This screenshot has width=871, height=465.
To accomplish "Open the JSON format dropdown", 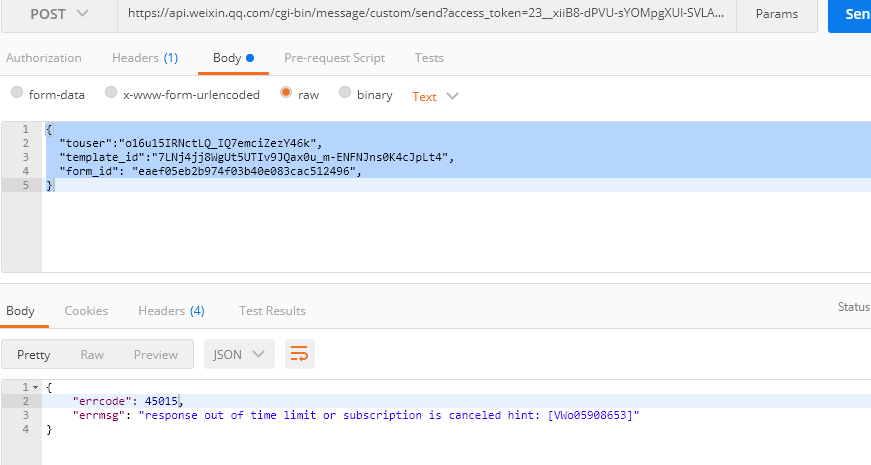I will tap(239, 354).
